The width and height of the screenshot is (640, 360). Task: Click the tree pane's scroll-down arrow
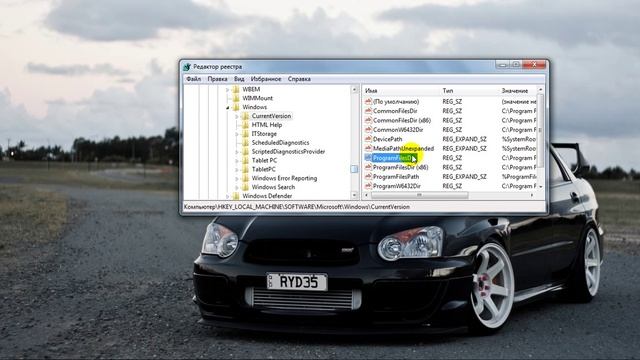354,196
